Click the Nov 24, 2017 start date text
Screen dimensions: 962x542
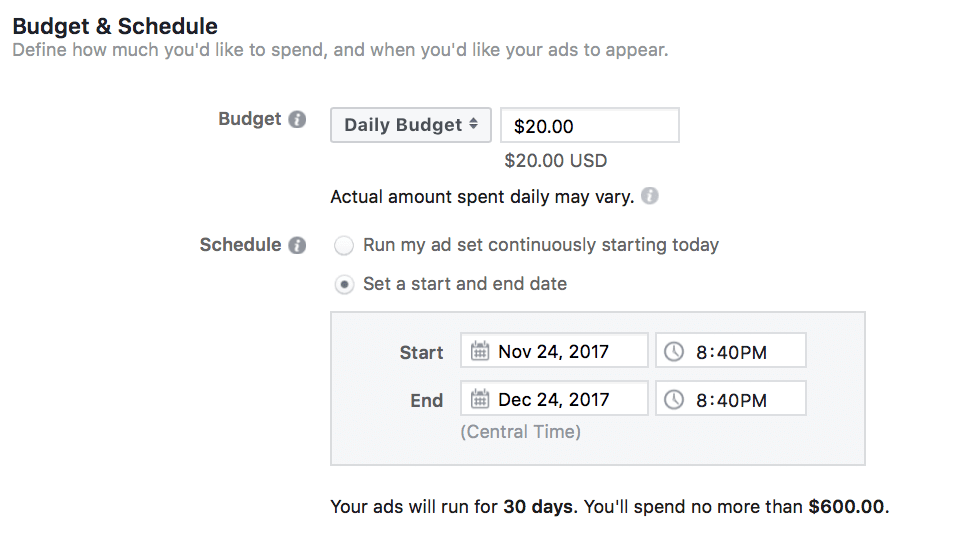click(553, 351)
